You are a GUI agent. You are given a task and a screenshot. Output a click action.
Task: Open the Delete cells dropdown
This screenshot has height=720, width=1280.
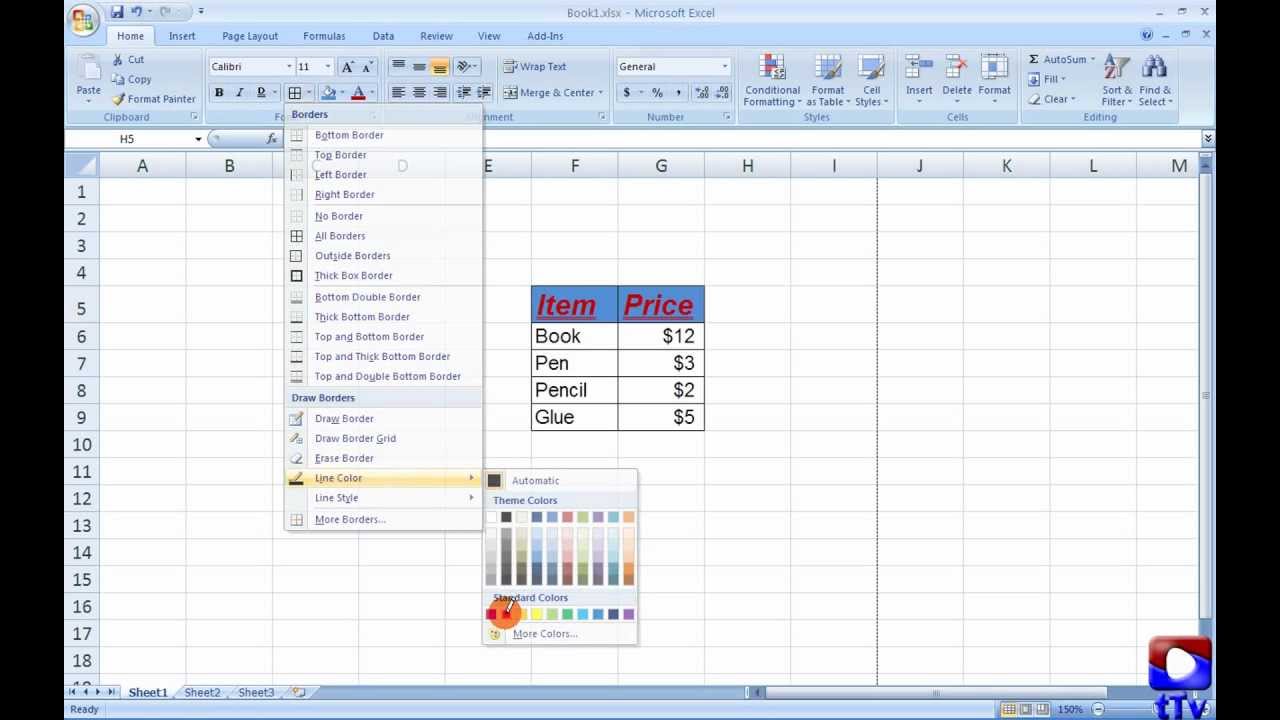[957, 101]
